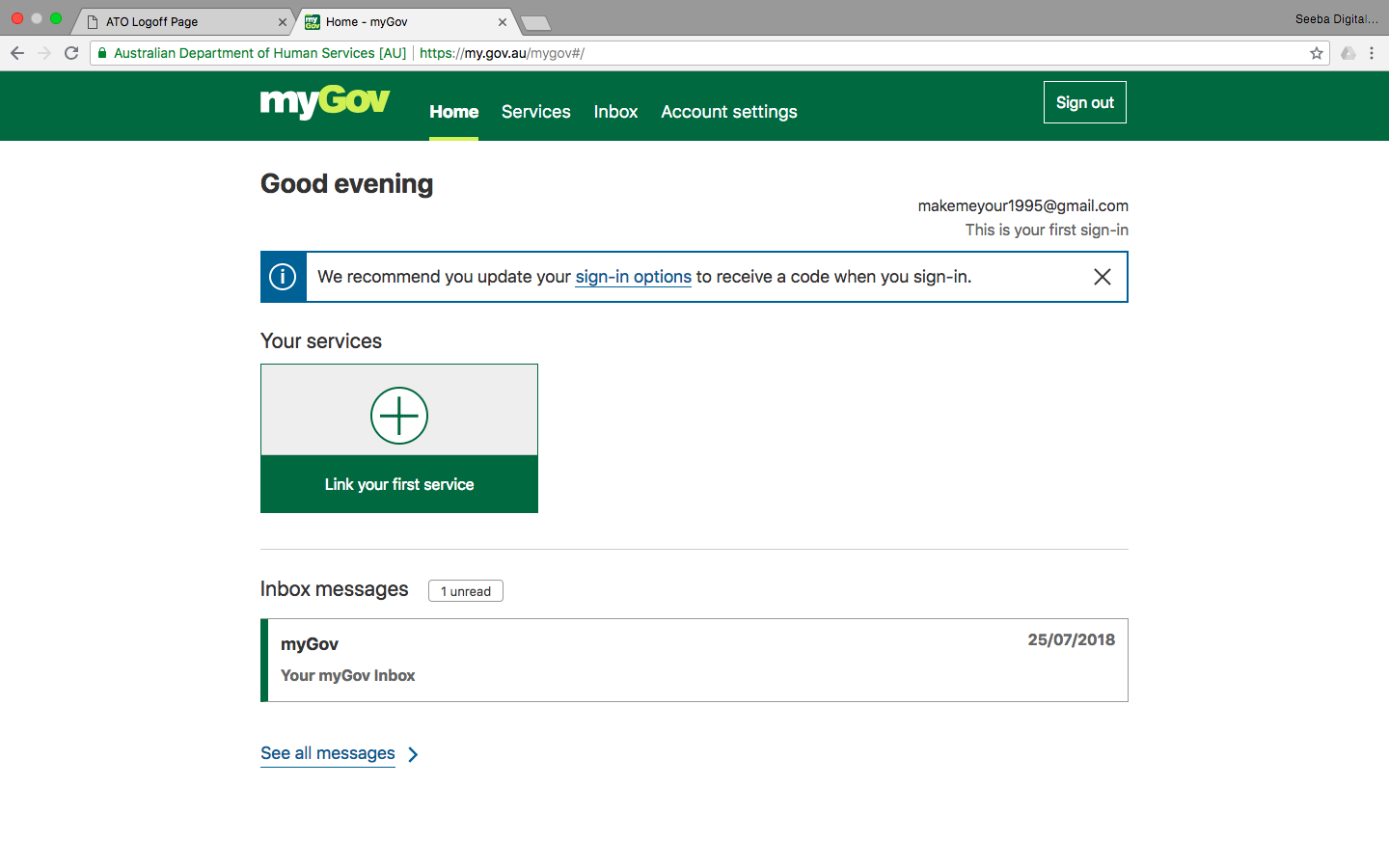The image size is (1389, 868).
Task: Click the green maximize window button
Action: (x=56, y=18)
